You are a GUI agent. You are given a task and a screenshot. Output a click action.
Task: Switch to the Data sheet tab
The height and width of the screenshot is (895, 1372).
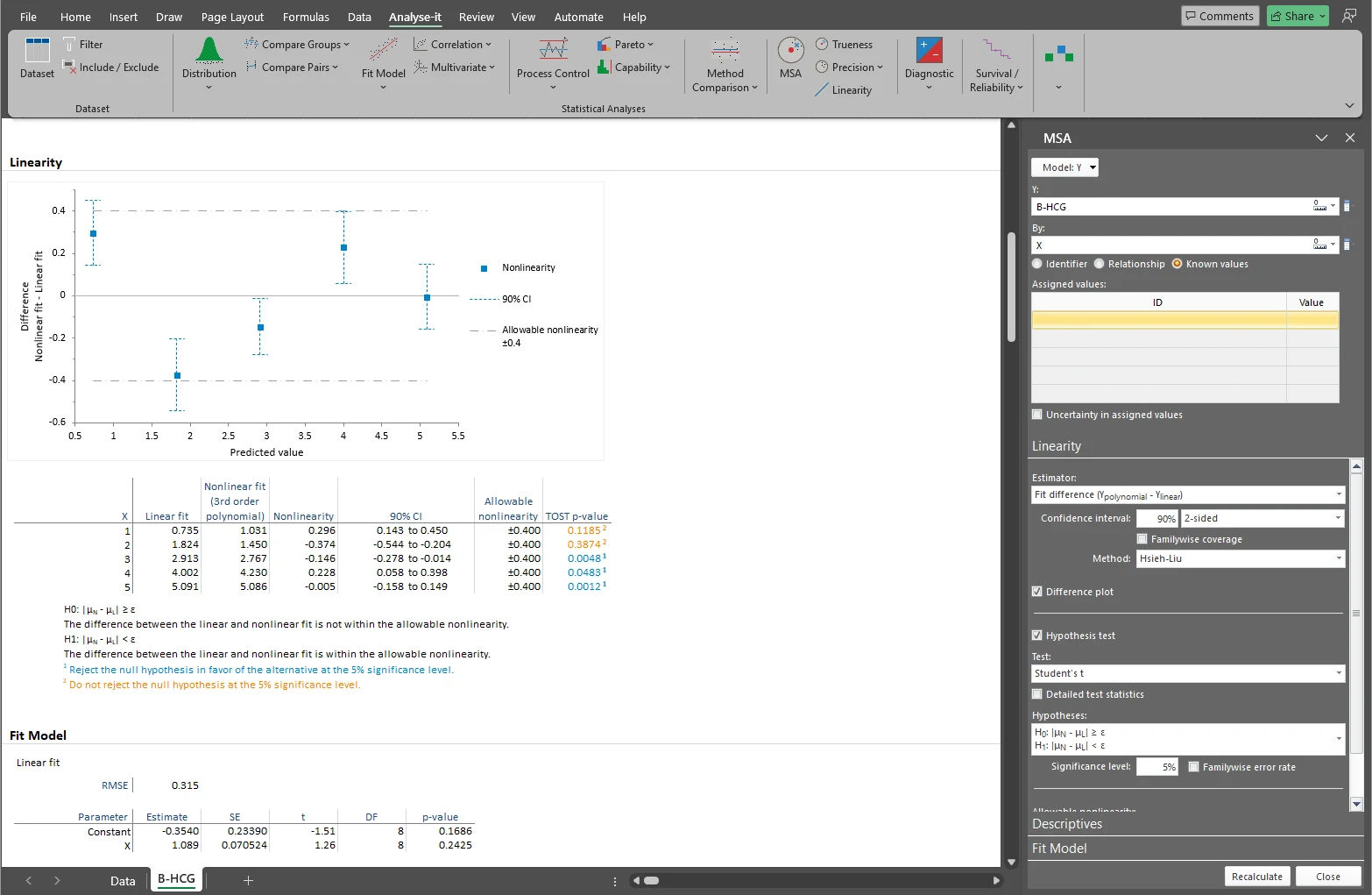click(x=123, y=881)
